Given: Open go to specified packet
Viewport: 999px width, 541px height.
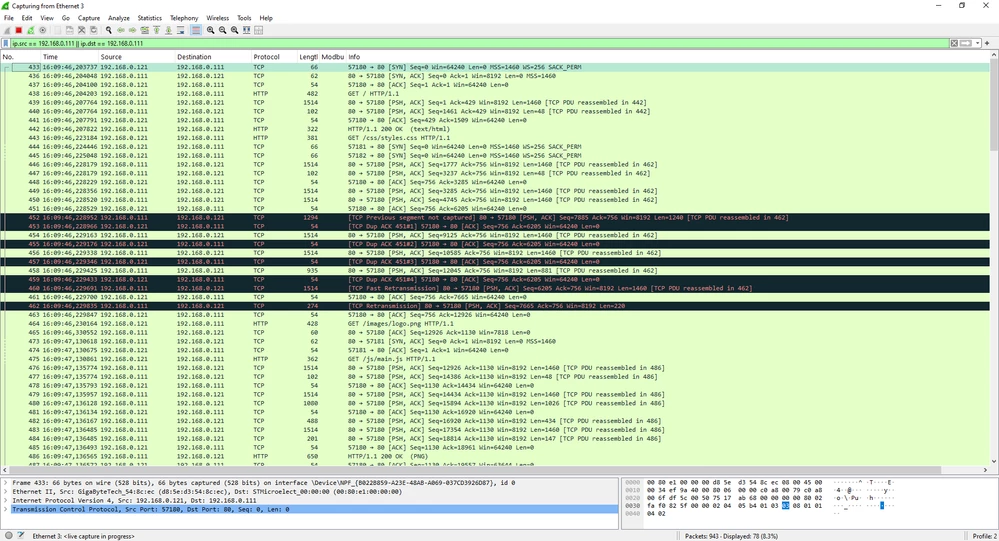Looking at the screenshot, I should click(x=145, y=30).
